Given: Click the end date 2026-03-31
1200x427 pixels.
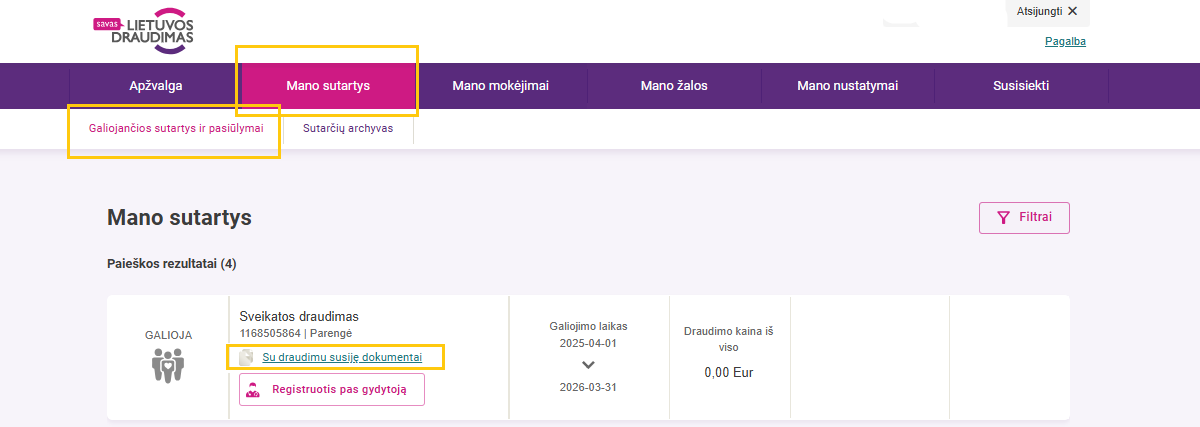Looking at the screenshot, I should [x=588, y=387].
